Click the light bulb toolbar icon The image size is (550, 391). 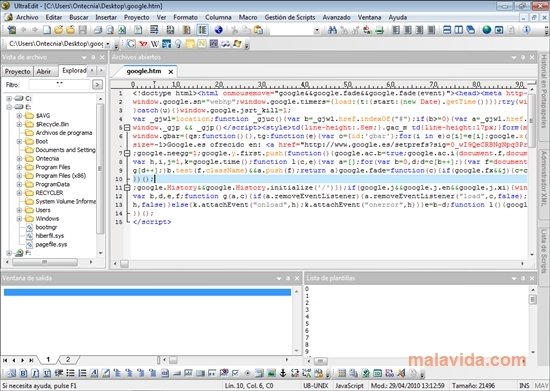pos(178,44)
